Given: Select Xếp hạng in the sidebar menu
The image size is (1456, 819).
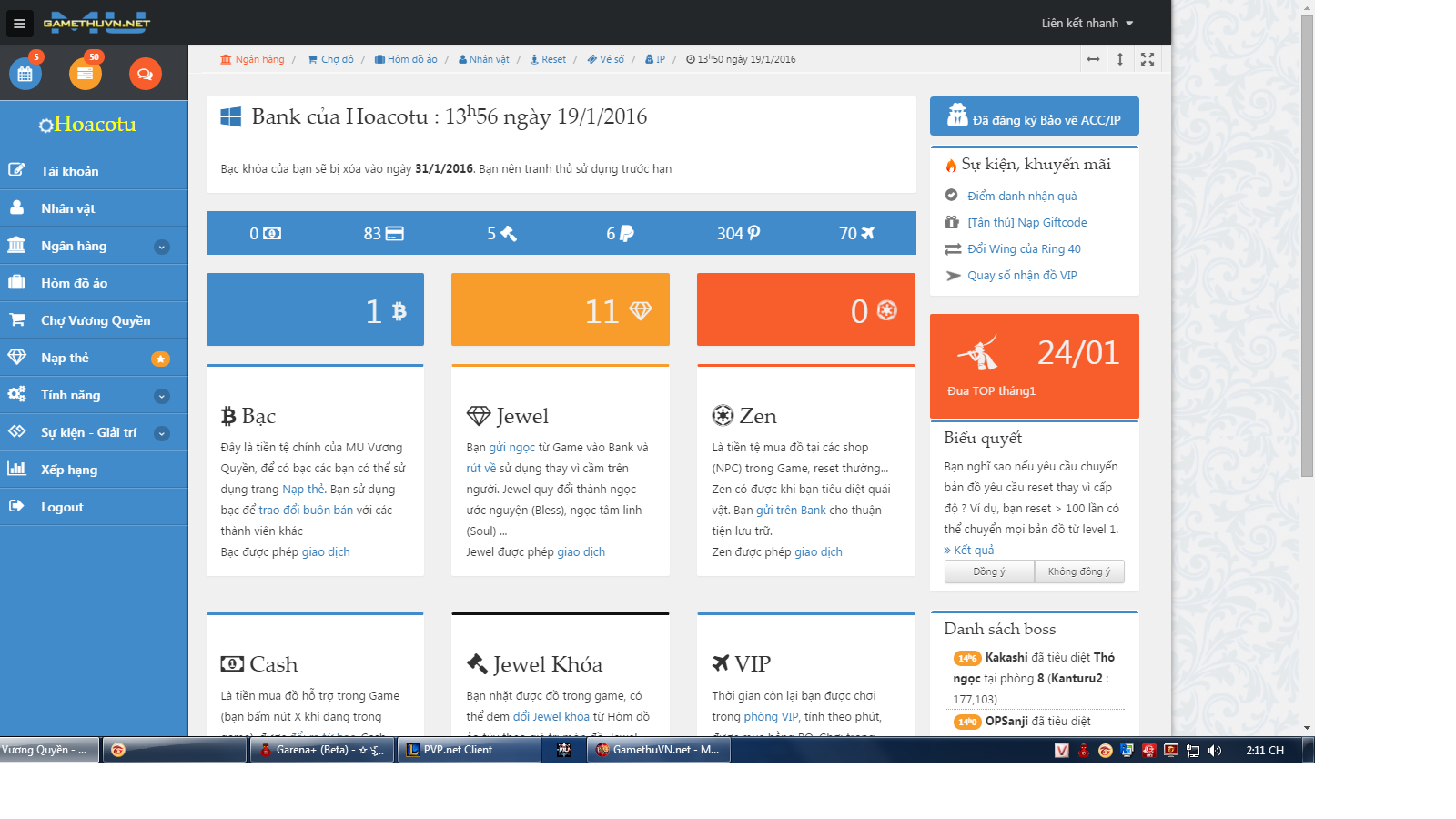Looking at the screenshot, I should pyautogui.click(x=68, y=470).
